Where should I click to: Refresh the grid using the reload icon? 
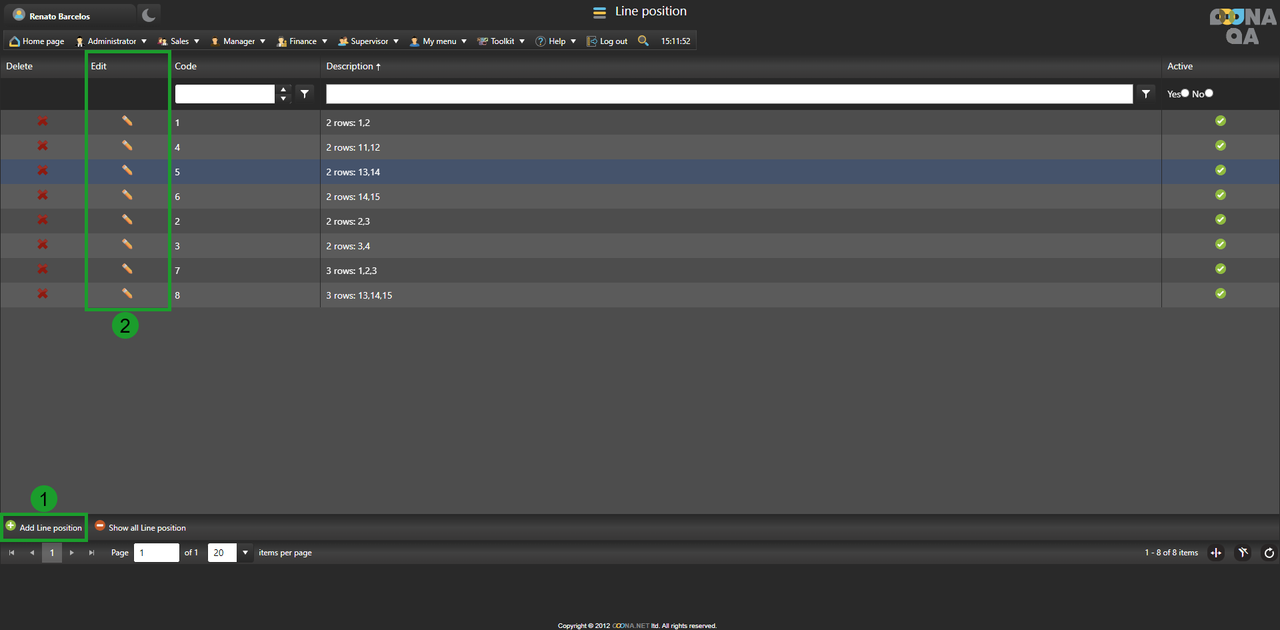pos(1269,553)
